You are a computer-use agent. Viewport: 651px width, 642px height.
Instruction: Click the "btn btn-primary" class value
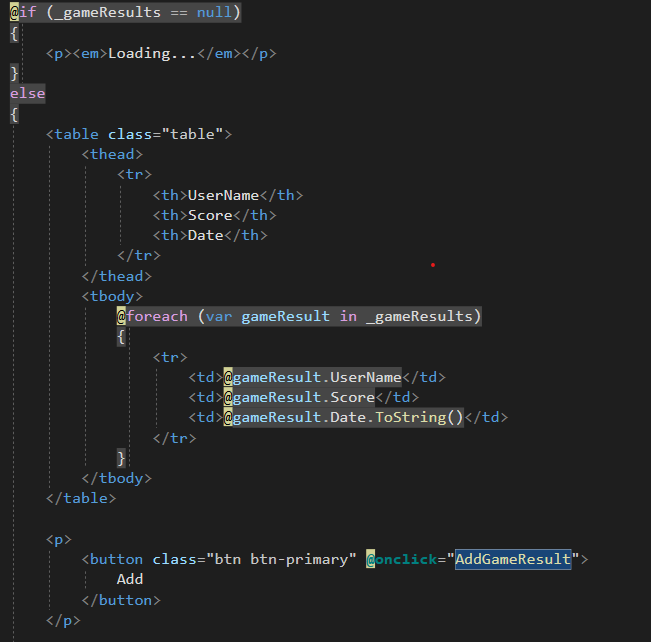(281, 559)
